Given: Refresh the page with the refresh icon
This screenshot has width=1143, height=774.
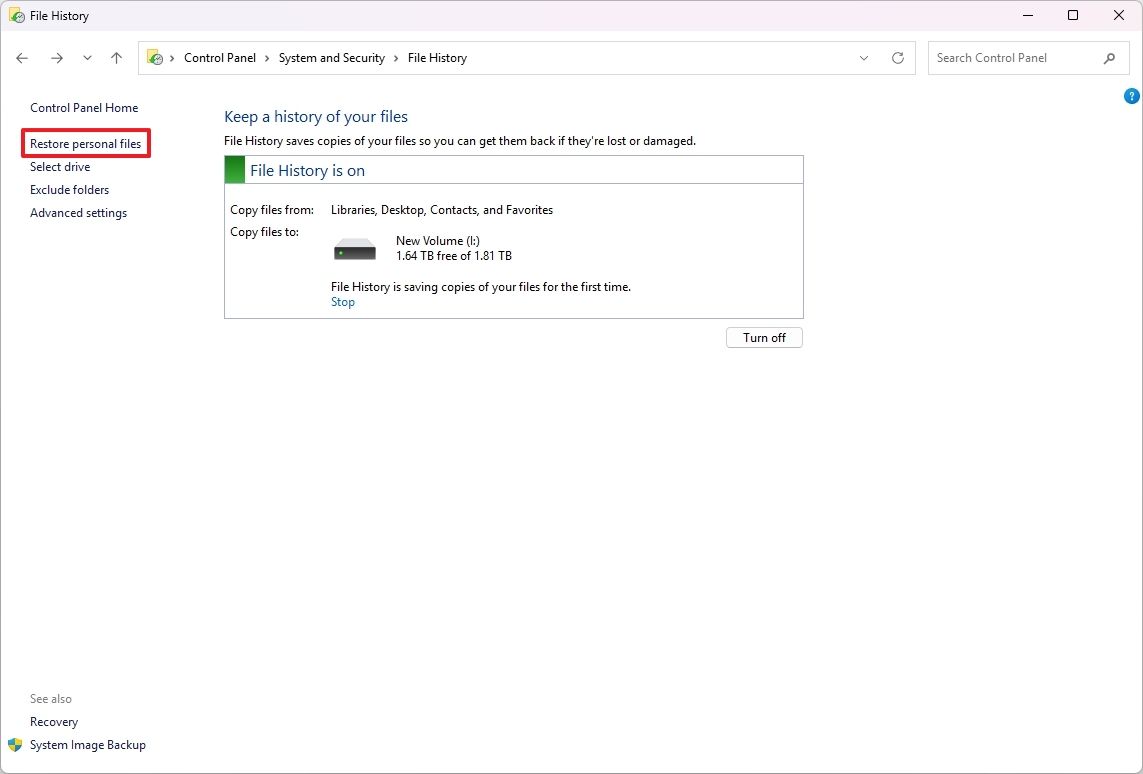Looking at the screenshot, I should tap(897, 58).
